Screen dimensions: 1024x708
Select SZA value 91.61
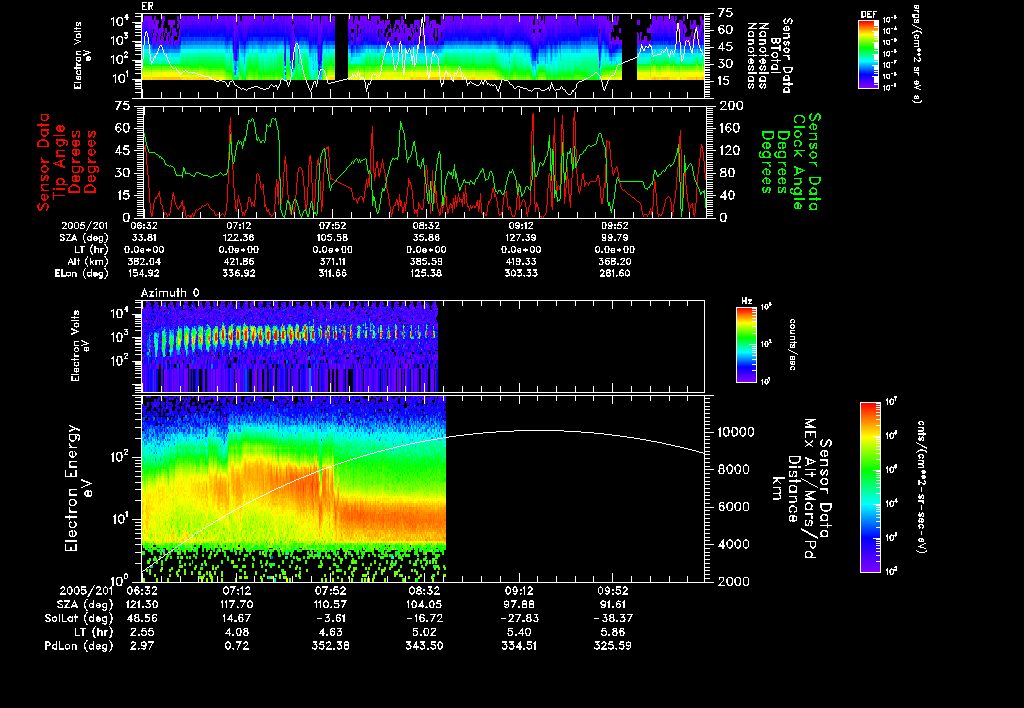tap(613, 604)
